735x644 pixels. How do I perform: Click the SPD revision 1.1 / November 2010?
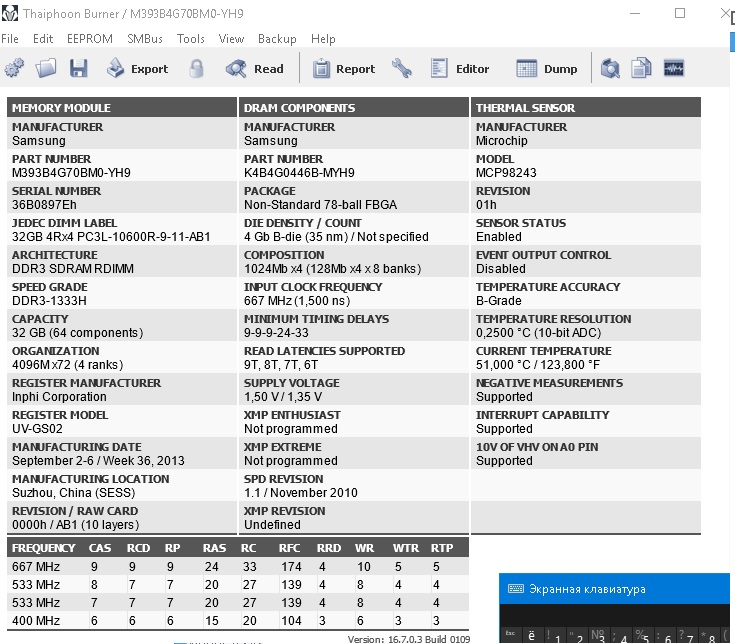point(300,492)
